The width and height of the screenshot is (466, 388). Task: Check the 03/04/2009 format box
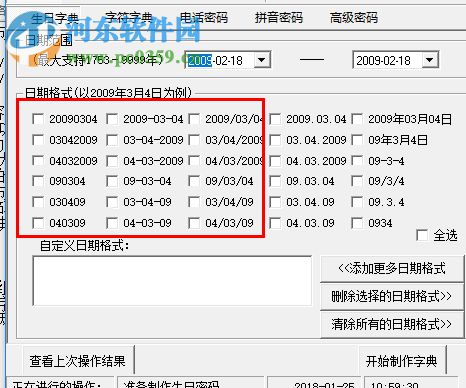click(x=194, y=140)
